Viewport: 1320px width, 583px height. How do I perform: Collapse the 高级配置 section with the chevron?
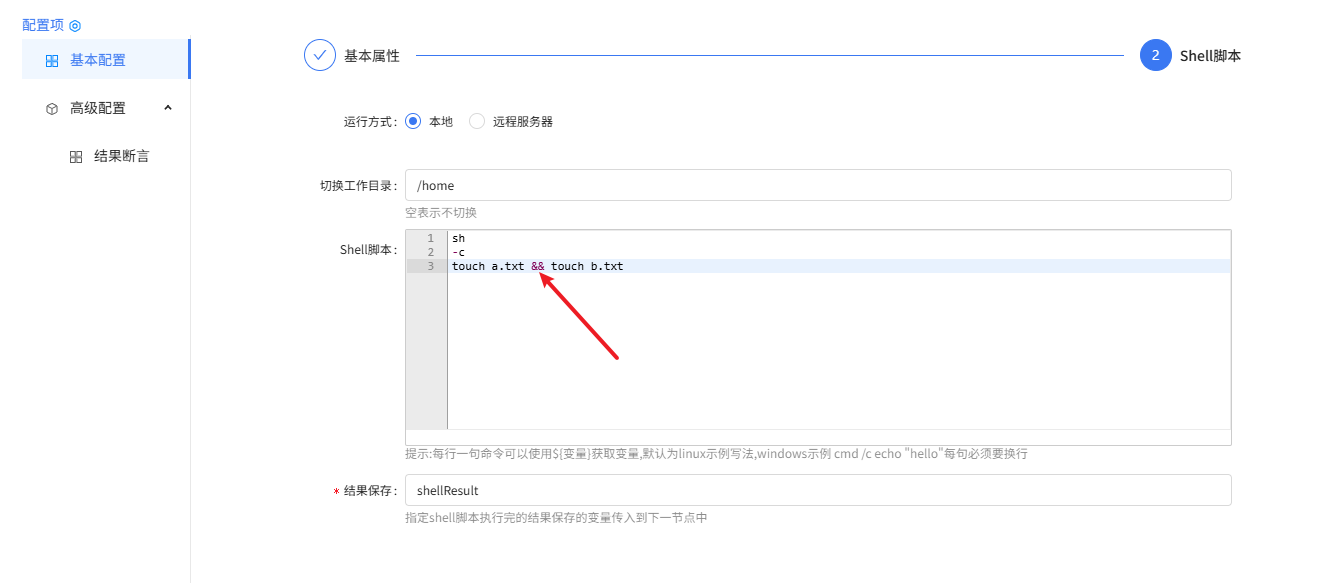167,107
